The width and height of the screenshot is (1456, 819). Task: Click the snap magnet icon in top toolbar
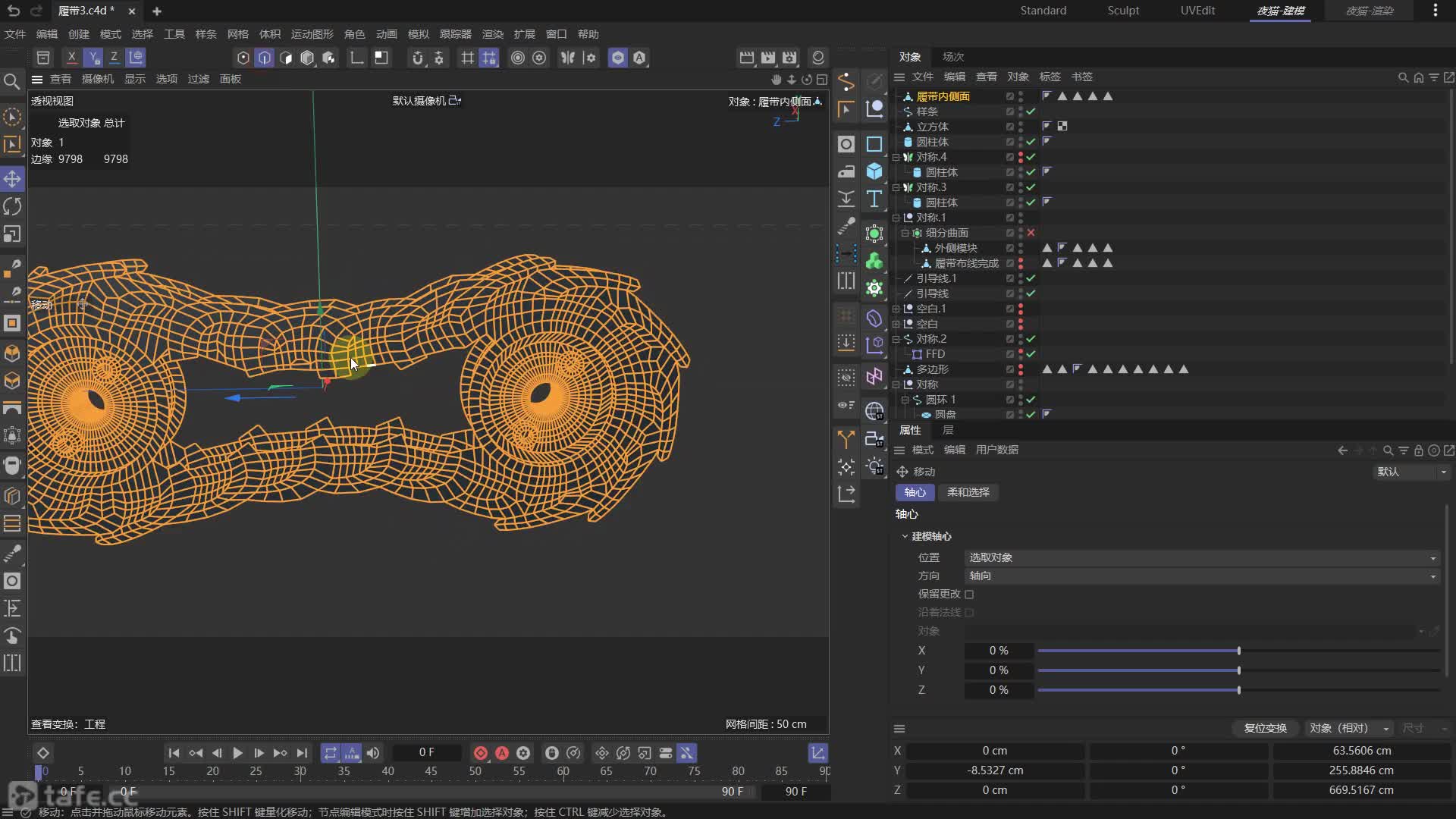pyautogui.click(x=418, y=58)
